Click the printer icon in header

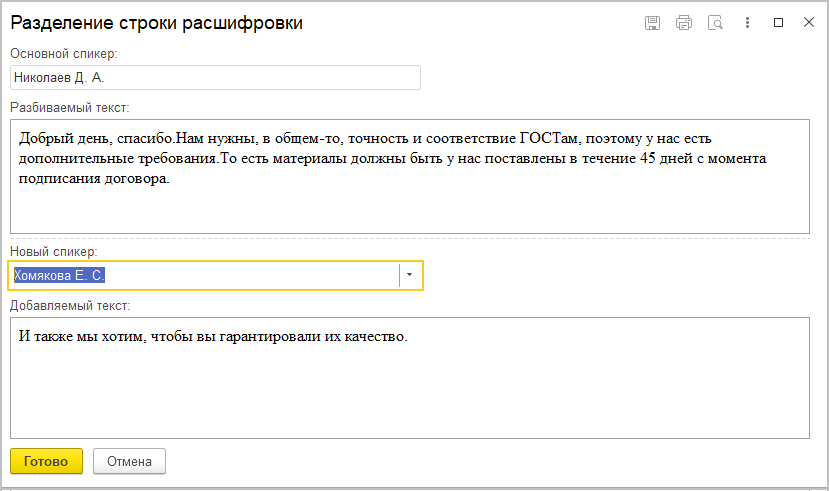point(684,22)
